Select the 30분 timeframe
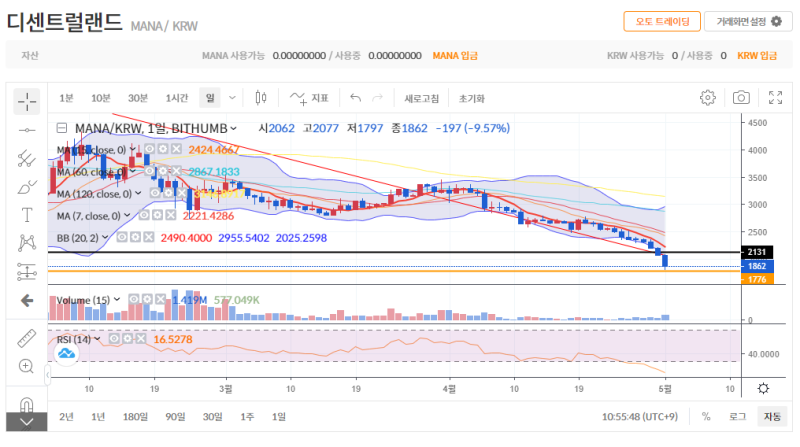800x447 pixels. [x=138, y=98]
